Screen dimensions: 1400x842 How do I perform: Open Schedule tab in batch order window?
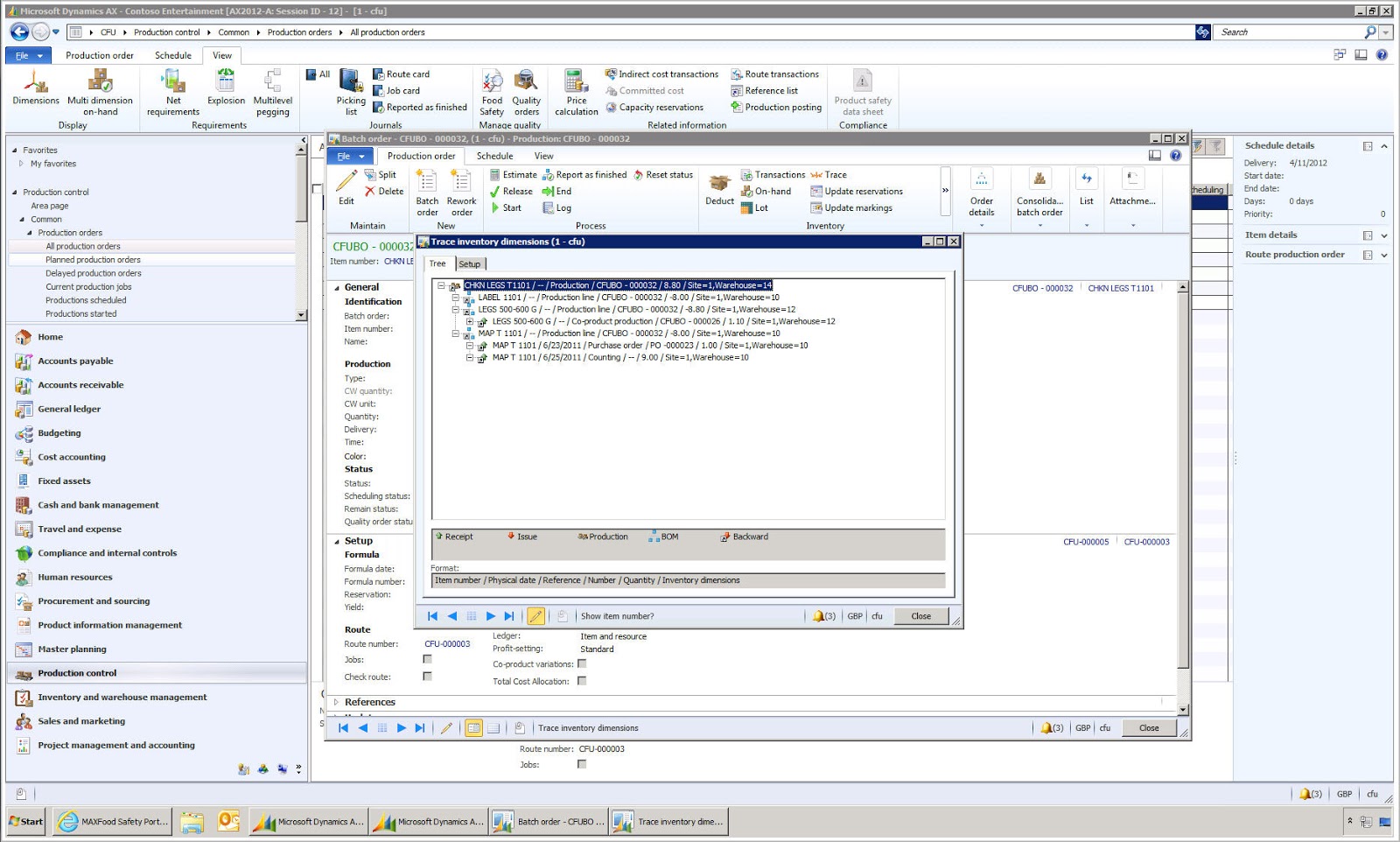(x=494, y=156)
